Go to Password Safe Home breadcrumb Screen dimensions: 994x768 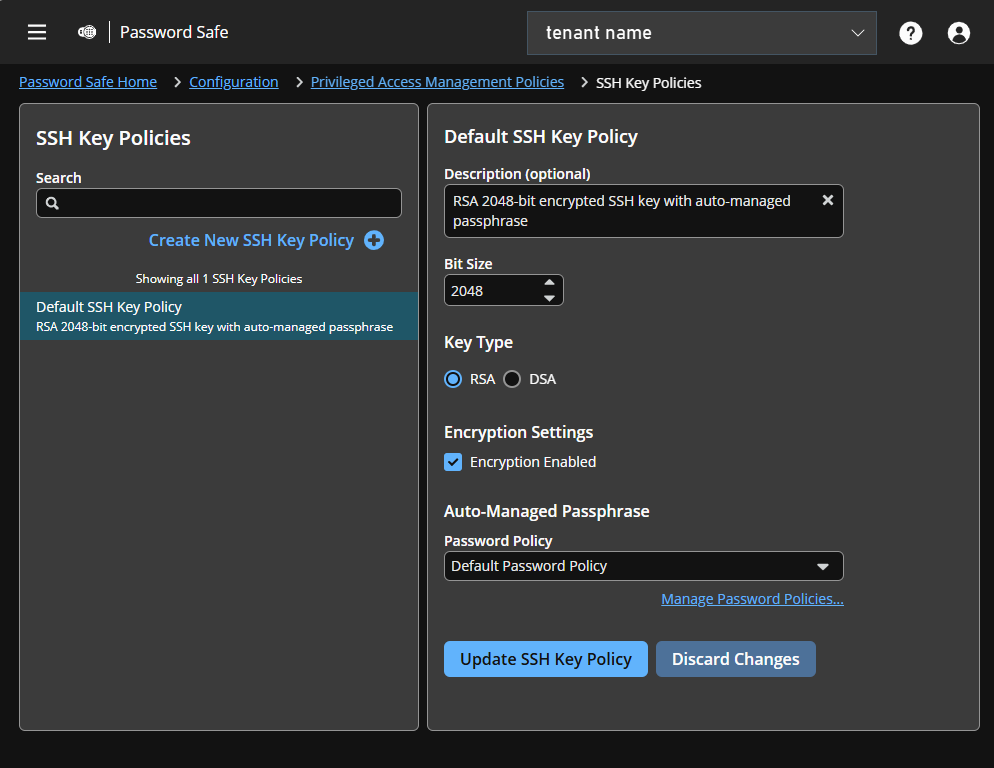click(x=88, y=81)
